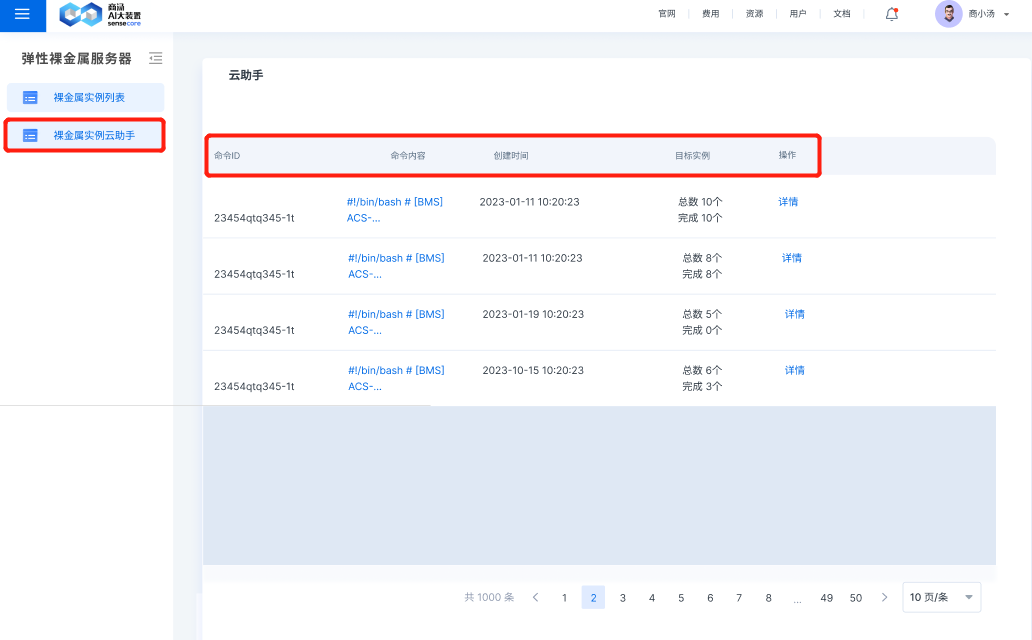Collapse the sidebar using the fold icon
Image resolution: width=1032 pixels, height=640 pixels.
155,59
